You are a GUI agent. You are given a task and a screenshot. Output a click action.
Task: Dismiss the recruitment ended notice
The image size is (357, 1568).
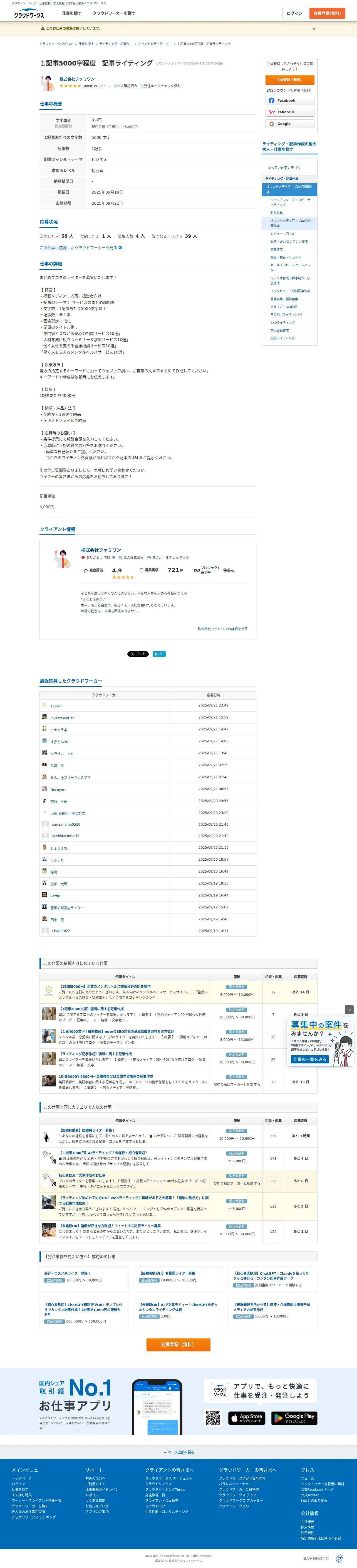point(314,29)
